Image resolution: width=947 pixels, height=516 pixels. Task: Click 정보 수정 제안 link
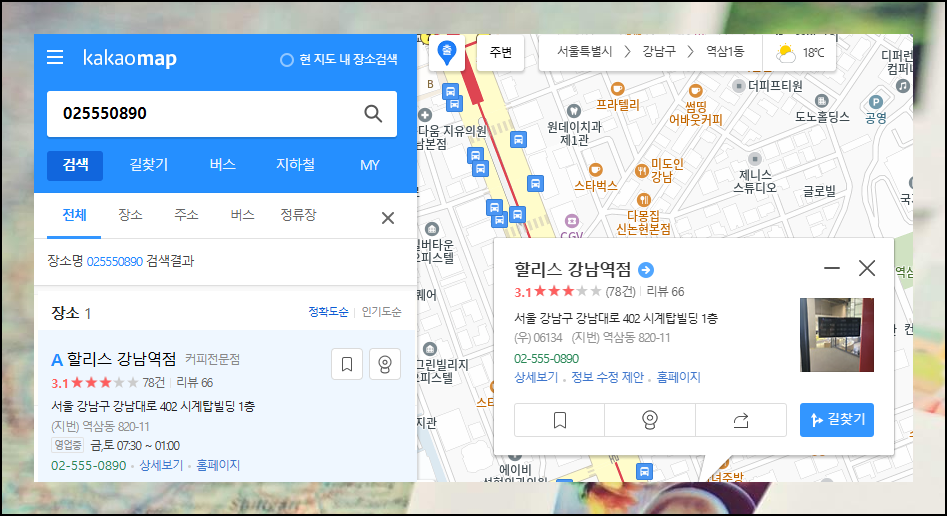608,378
